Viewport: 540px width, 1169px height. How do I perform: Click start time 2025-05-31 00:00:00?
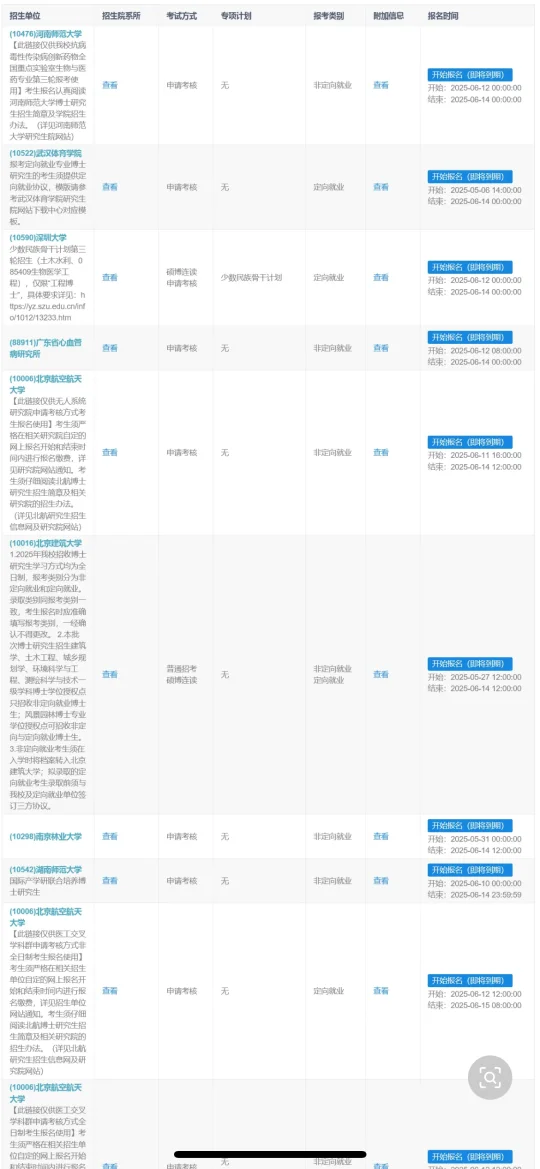pyautogui.click(x=474, y=839)
